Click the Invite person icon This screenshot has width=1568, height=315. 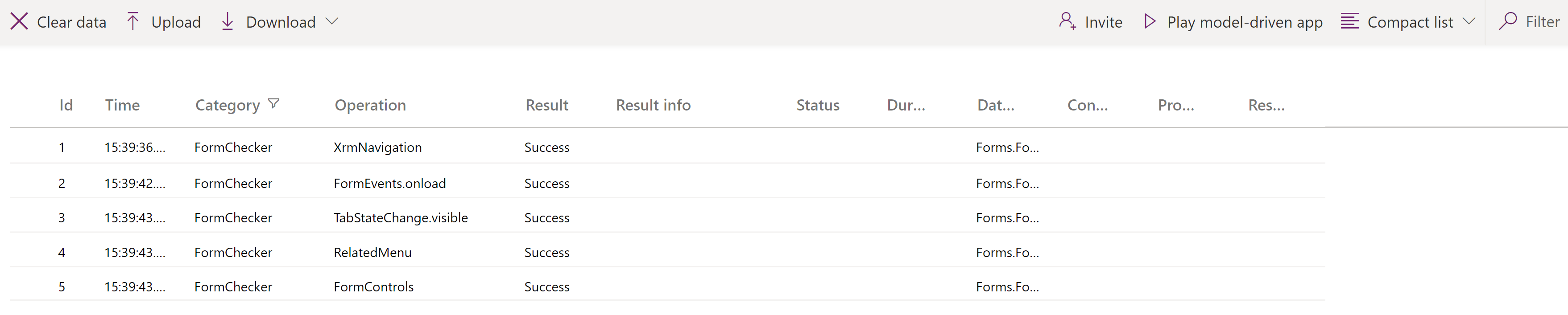point(1067,21)
